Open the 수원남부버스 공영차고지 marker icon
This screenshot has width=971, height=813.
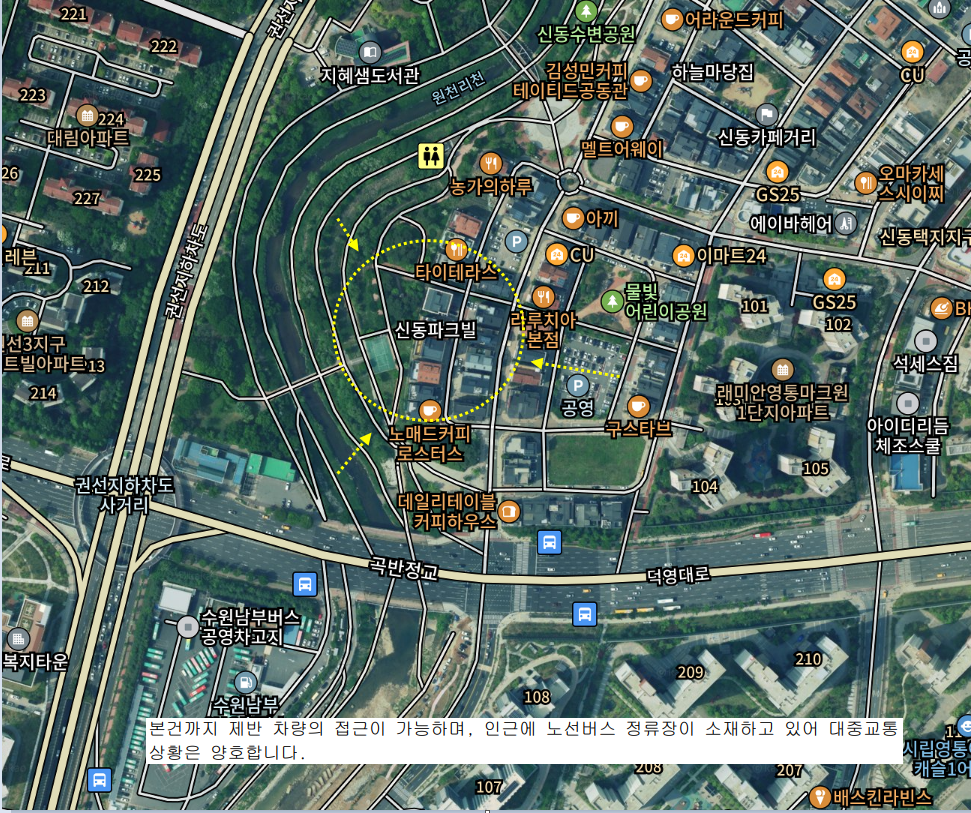tap(187, 627)
